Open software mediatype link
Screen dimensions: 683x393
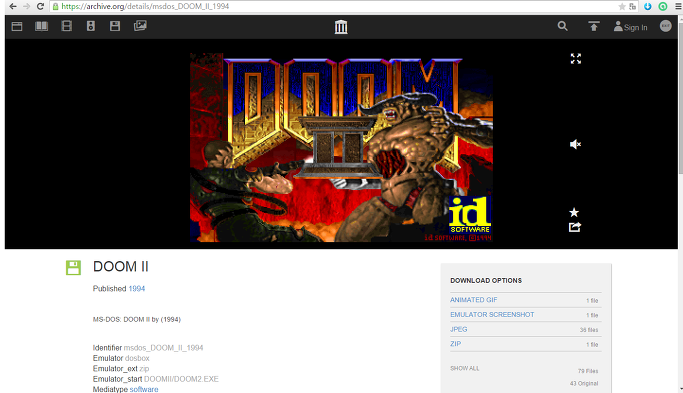pyautogui.click(x=144, y=389)
